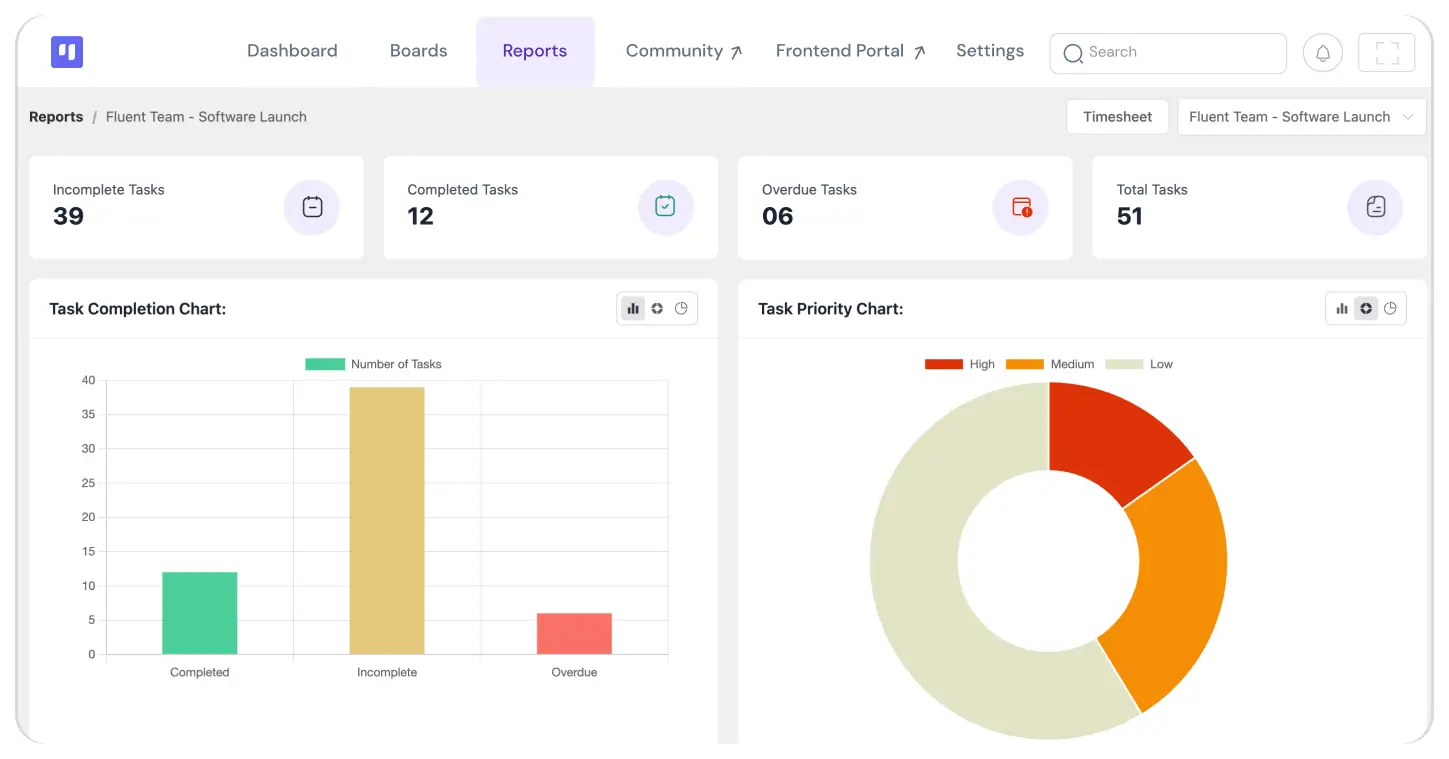Switch to the Dashboard tab
Image resolution: width=1449 pixels, height=759 pixels.
[x=292, y=50]
